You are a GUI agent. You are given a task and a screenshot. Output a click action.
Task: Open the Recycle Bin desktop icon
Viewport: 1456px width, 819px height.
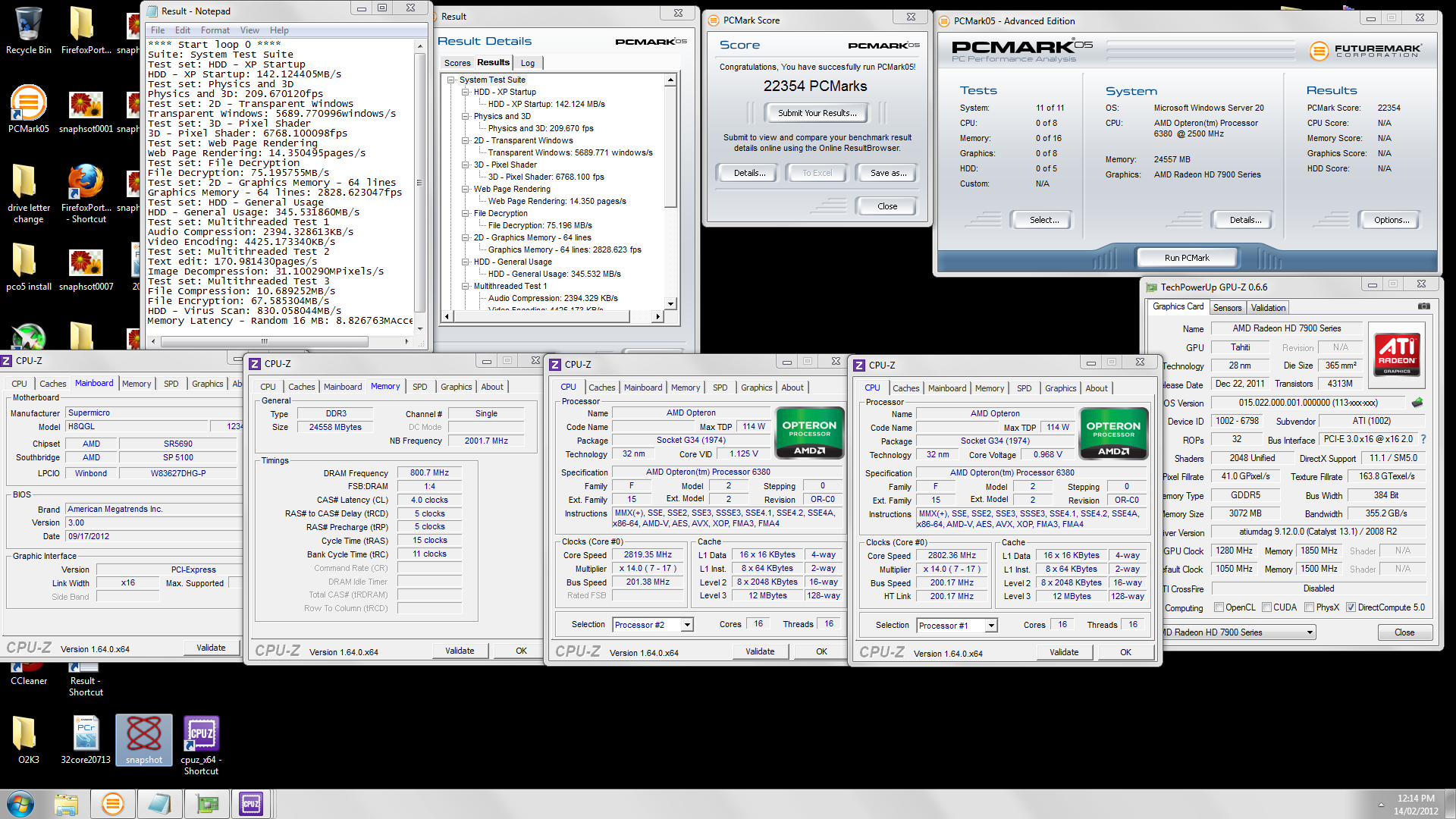pos(29,30)
